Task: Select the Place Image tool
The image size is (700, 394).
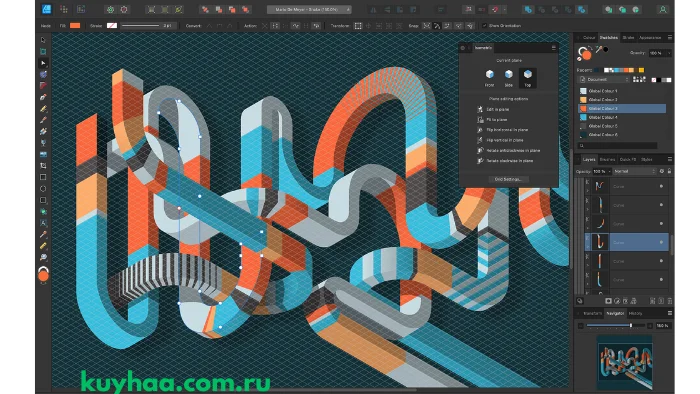Action: point(43,154)
